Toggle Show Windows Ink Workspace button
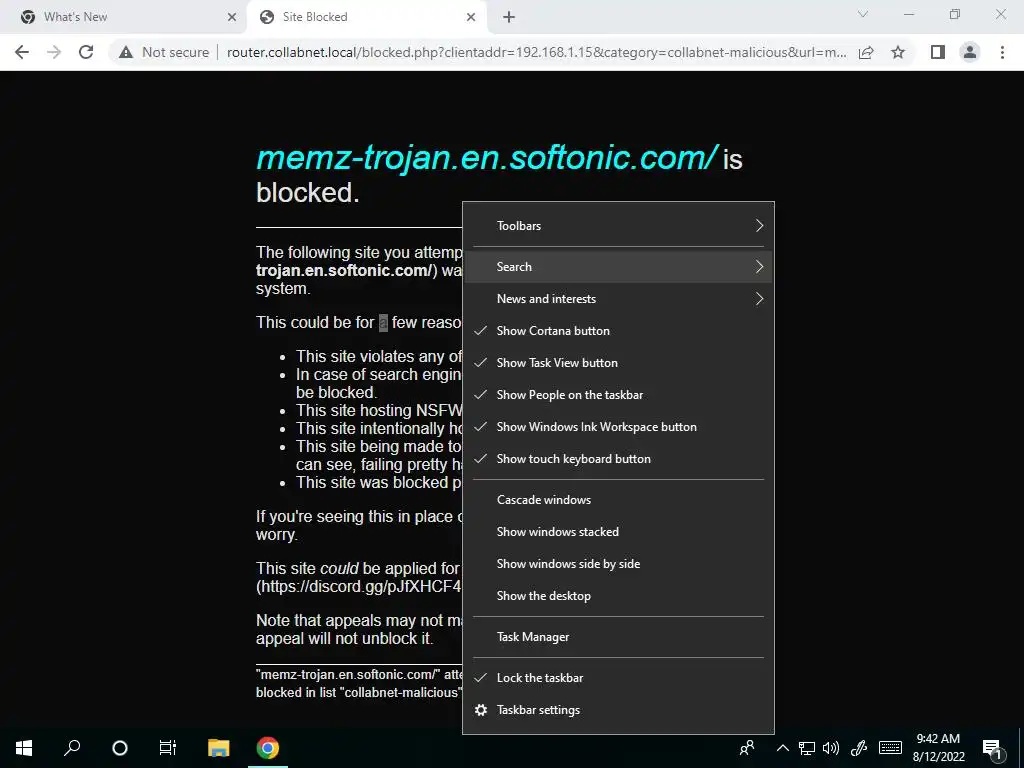This screenshot has height=768, width=1024. click(618, 427)
